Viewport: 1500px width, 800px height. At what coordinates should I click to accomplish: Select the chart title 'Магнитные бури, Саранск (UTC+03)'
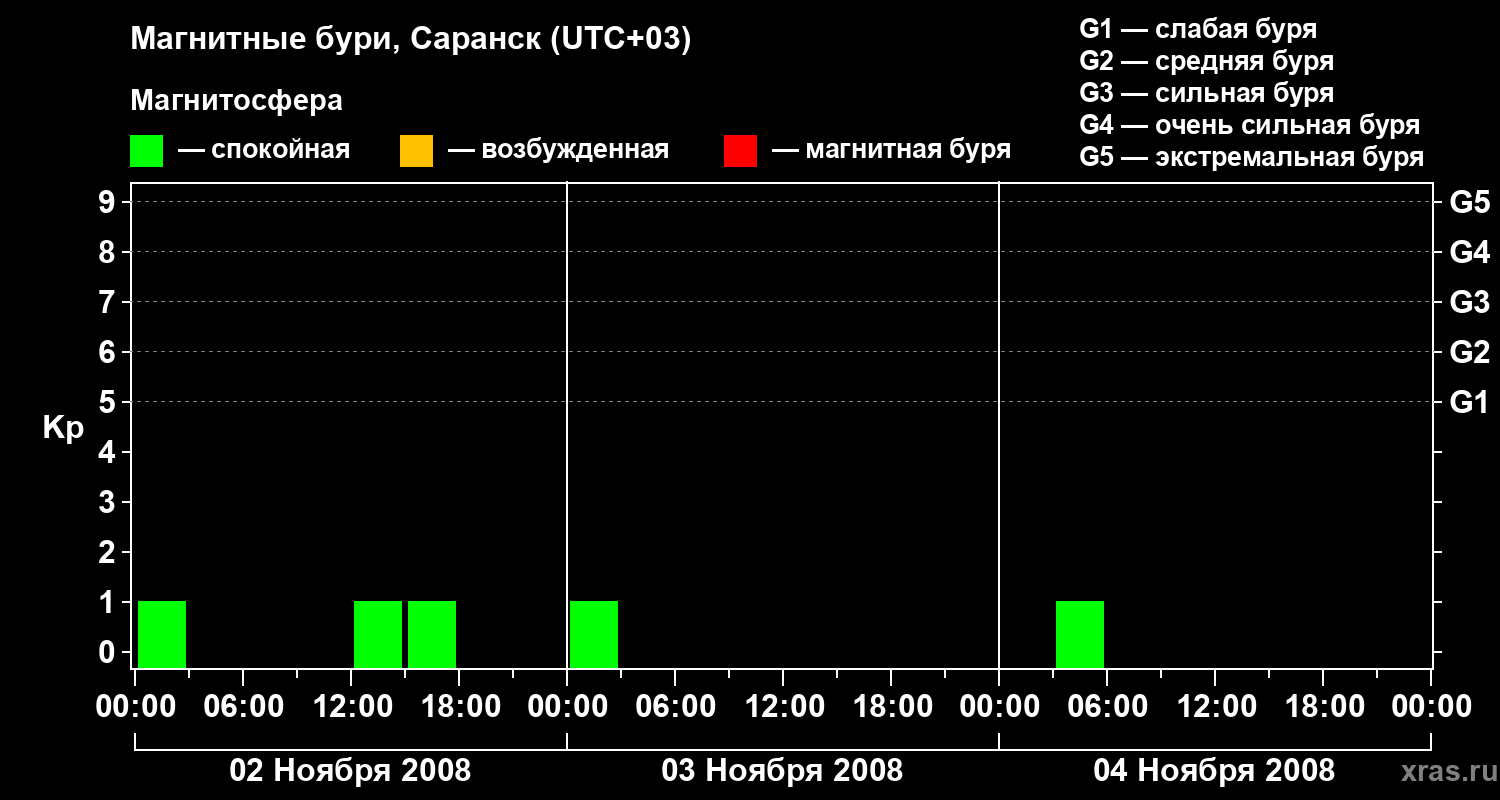pyautogui.click(x=411, y=39)
